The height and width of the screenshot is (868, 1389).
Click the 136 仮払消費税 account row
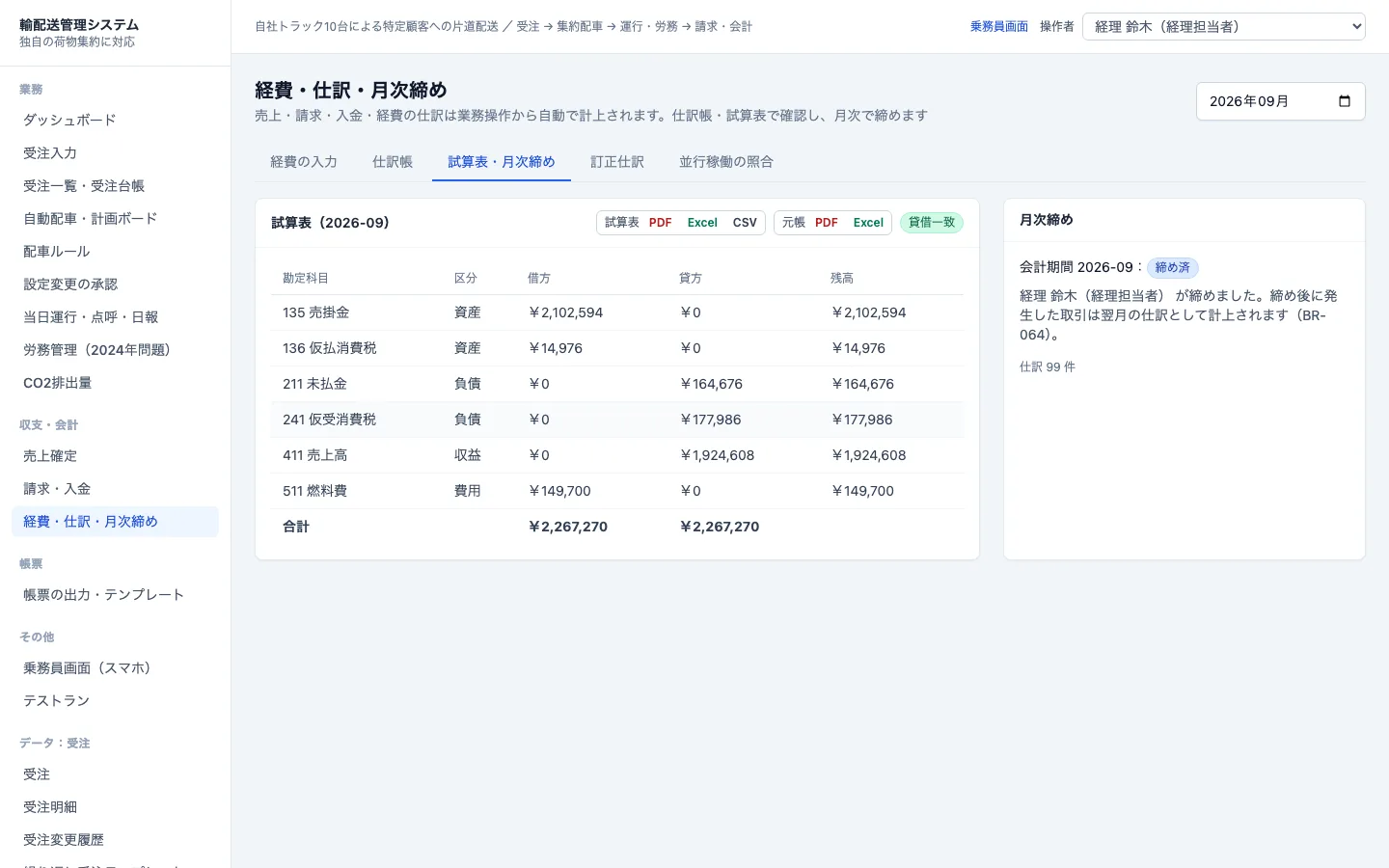pyautogui.click(x=617, y=348)
